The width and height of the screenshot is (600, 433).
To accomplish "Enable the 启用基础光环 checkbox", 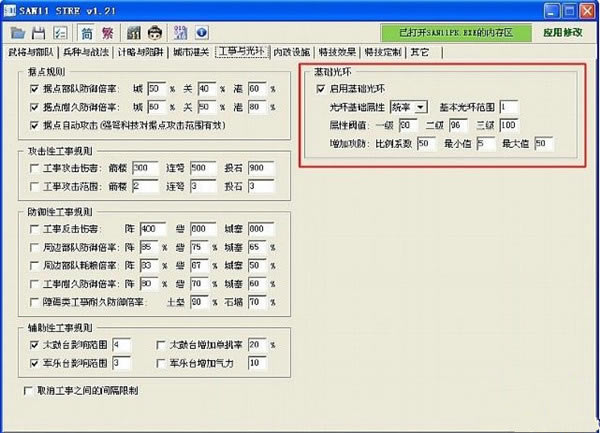I will point(308,89).
